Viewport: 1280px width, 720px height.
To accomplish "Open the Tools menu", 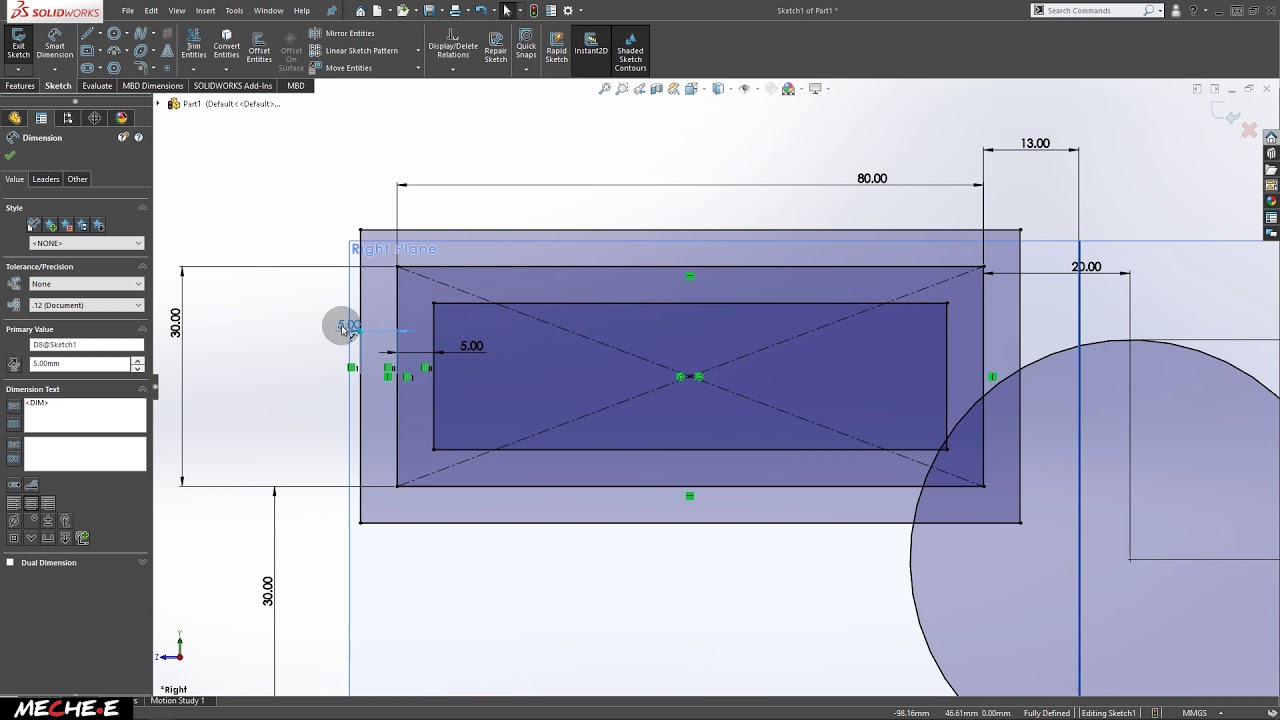I will coord(234,11).
